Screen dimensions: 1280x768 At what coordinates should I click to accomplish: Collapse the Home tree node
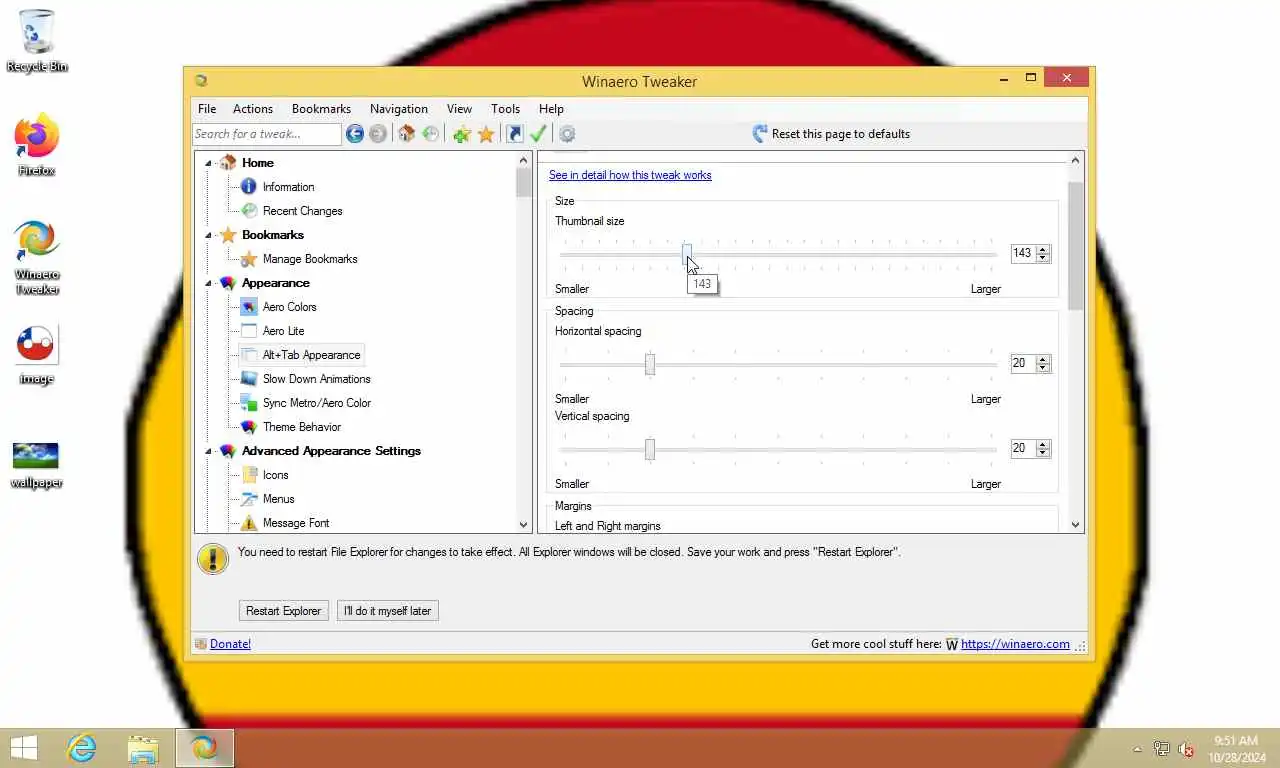[x=209, y=163]
